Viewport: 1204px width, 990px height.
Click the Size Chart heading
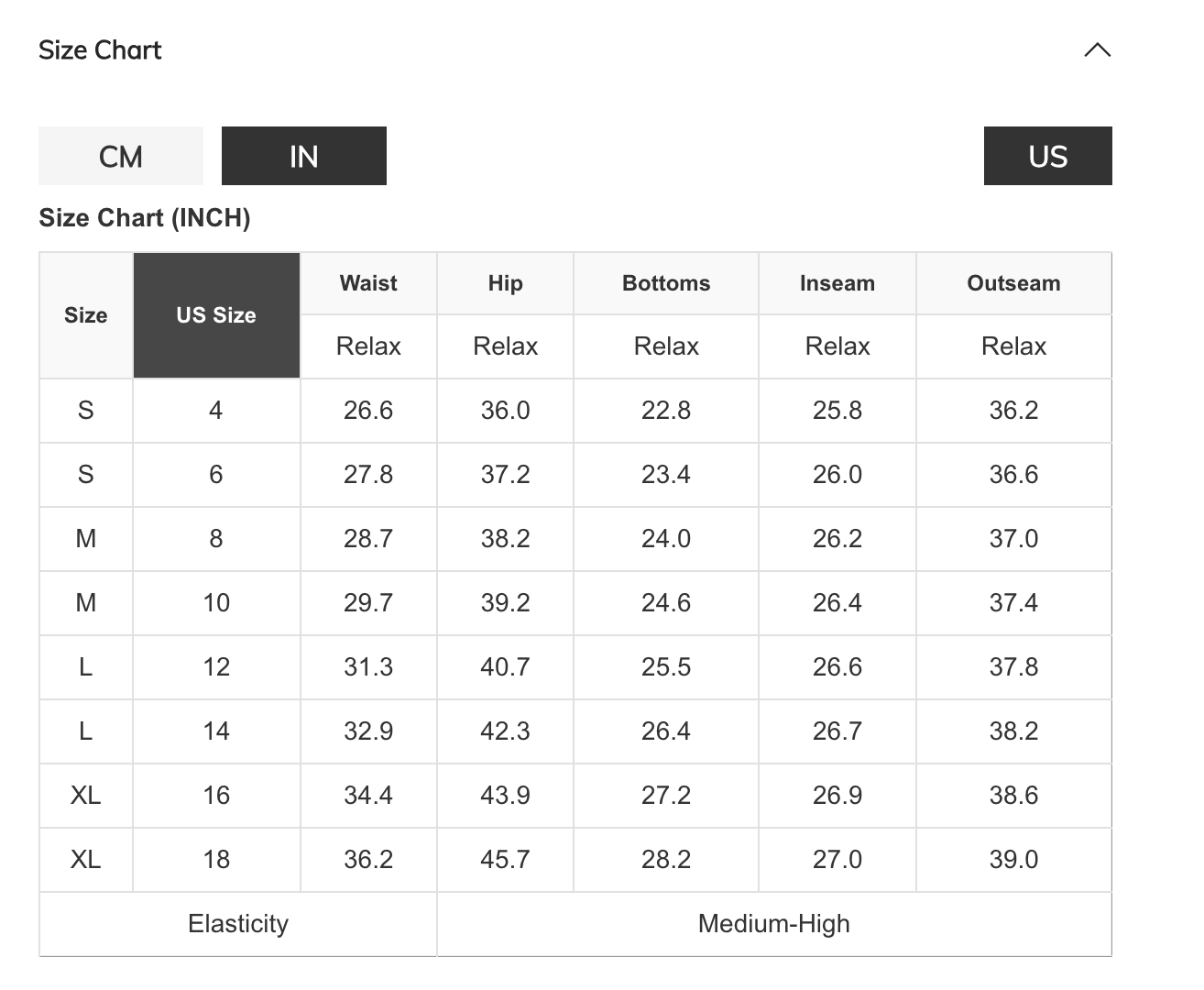pos(100,50)
